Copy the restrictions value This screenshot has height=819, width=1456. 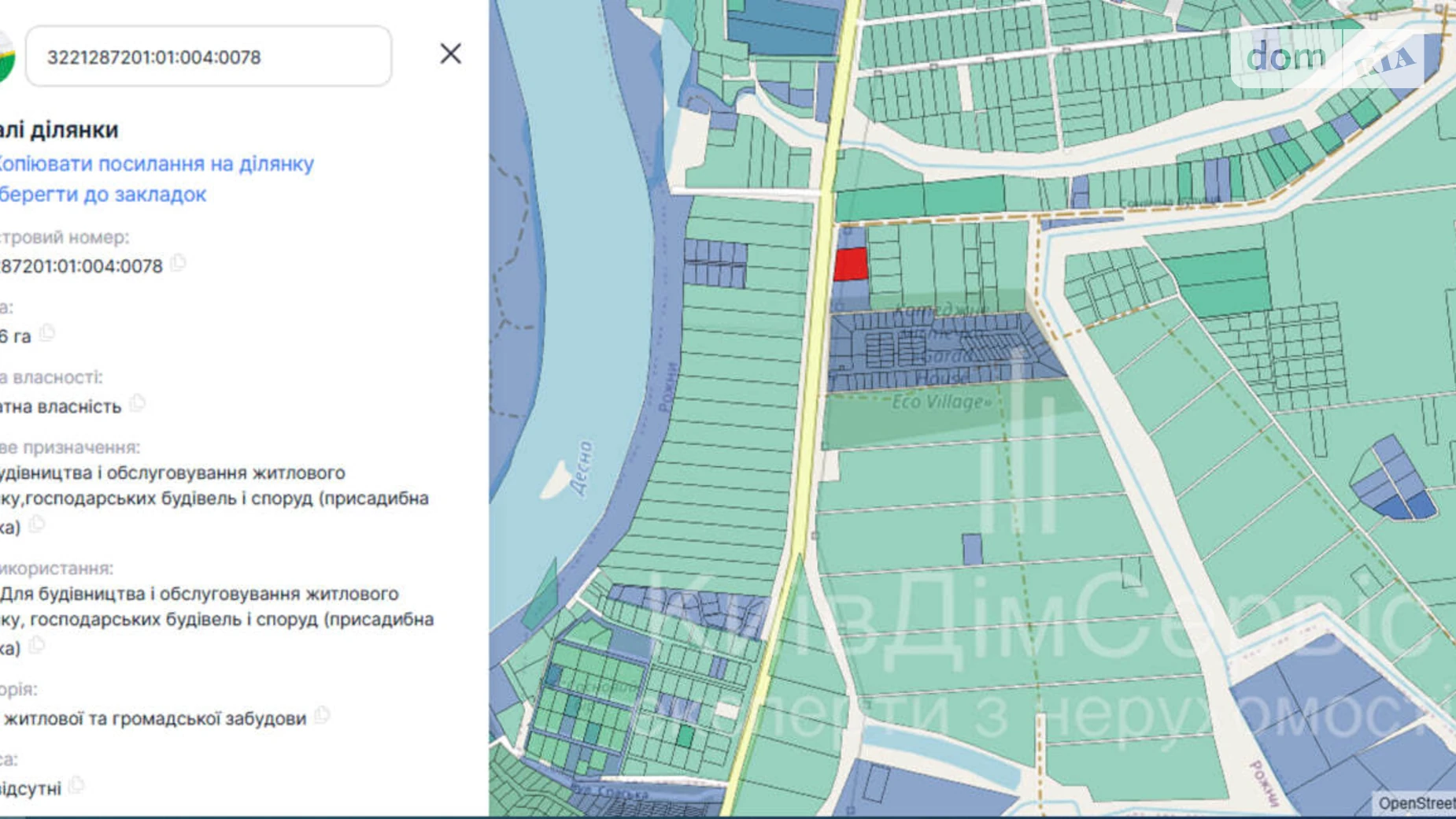point(76,785)
